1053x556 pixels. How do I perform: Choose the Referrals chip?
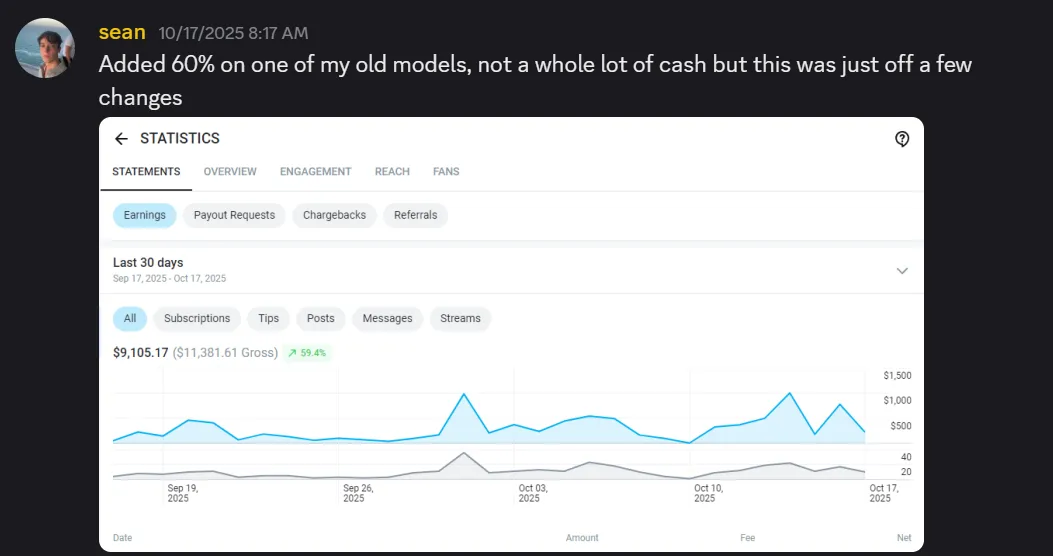pyautogui.click(x=415, y=215)
